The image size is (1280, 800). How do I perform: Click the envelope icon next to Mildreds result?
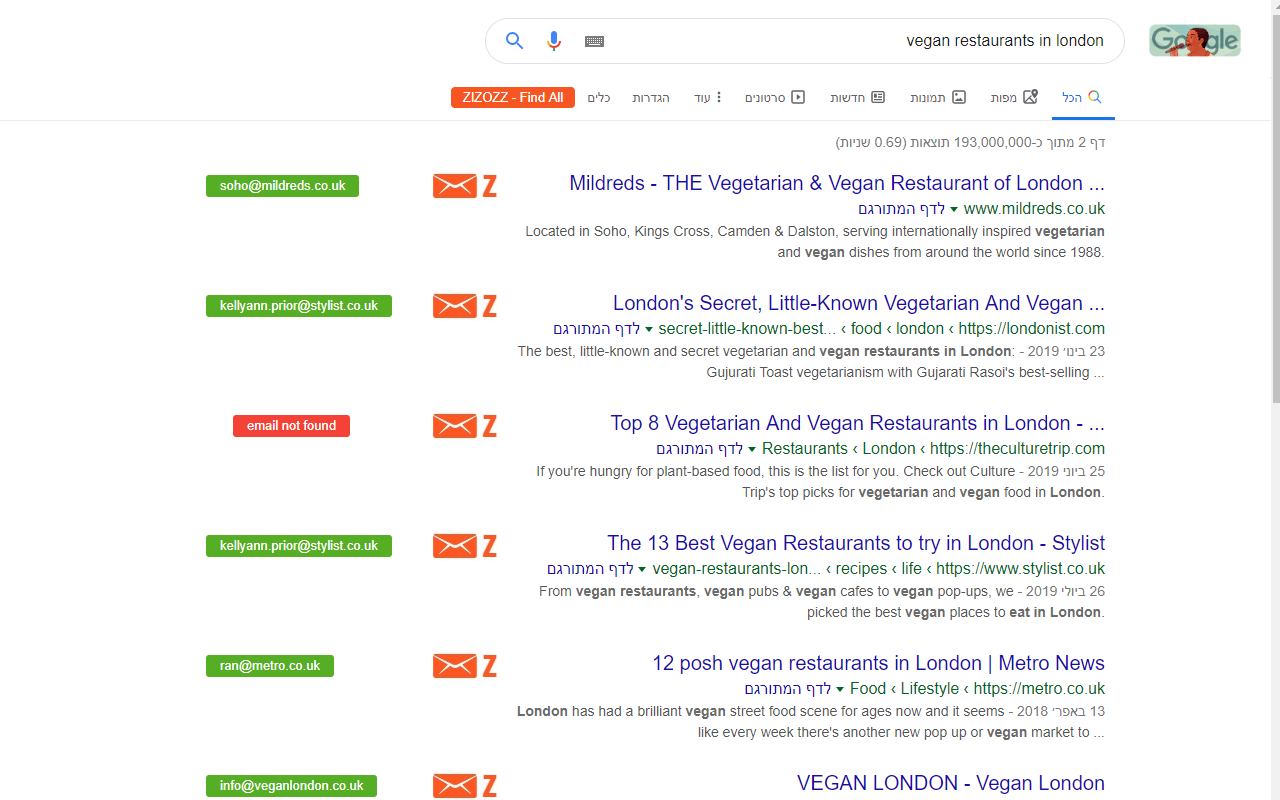[x=454, y=186]
